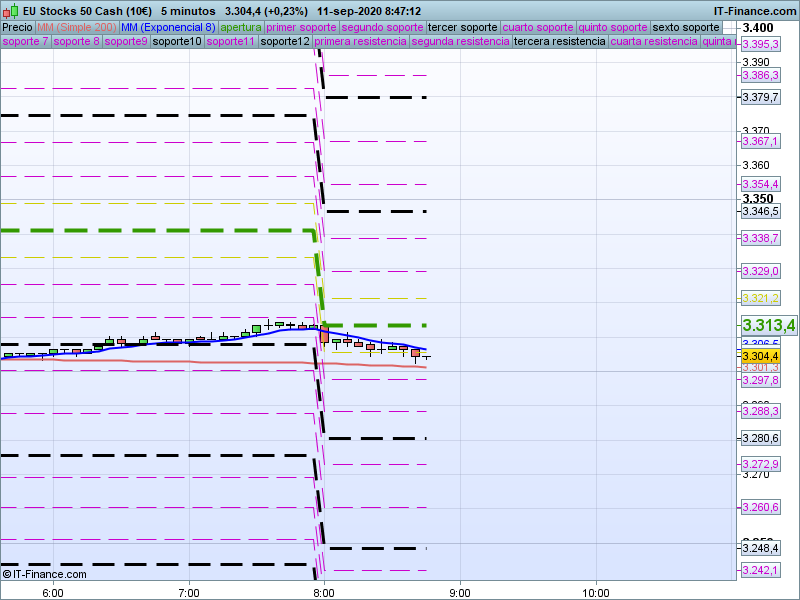Image resolution: width=800 pixels, height=600 pixels.
Task: Click the IT-Finance.com copyright link
Action: 45,574
